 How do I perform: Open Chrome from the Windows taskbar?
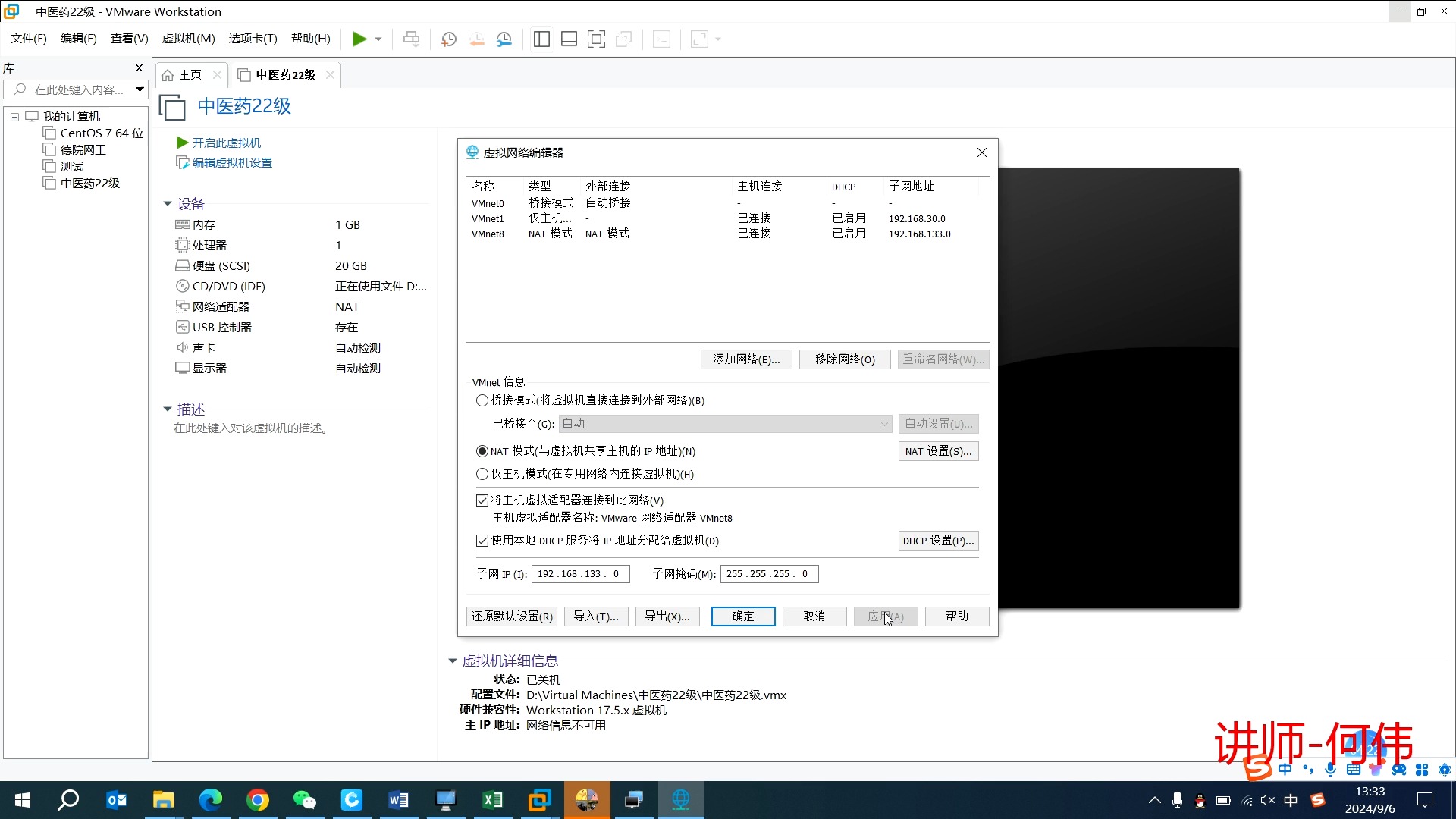click(x=257, y=800)
